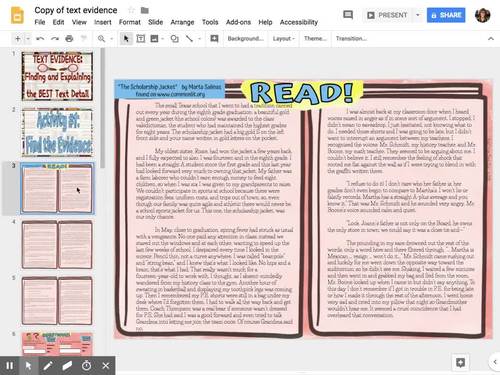Open the Arrange menu
The height and width of the screenshot is (375, 500).
click(182, 22)
